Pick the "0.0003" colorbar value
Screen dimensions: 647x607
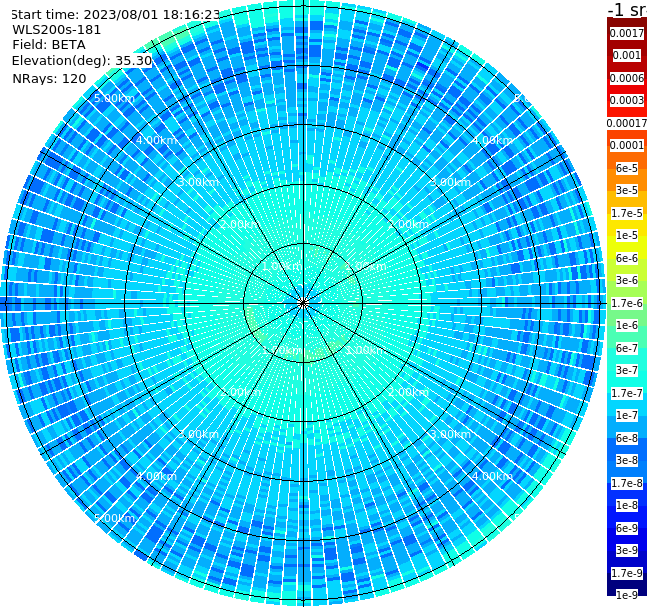(x=627, y=100)
